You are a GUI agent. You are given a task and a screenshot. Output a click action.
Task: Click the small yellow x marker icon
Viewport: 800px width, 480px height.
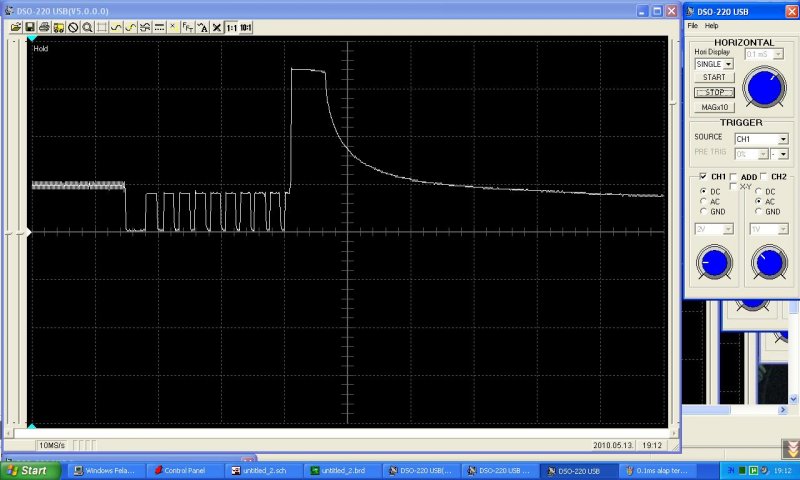coord(173,28)
